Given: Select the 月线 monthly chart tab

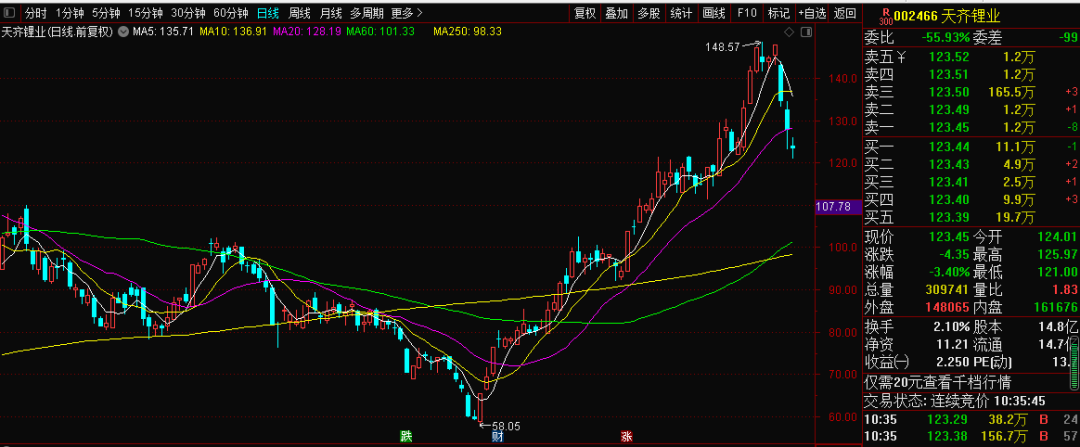Looking at the screenshot, I should coord(331,13).
